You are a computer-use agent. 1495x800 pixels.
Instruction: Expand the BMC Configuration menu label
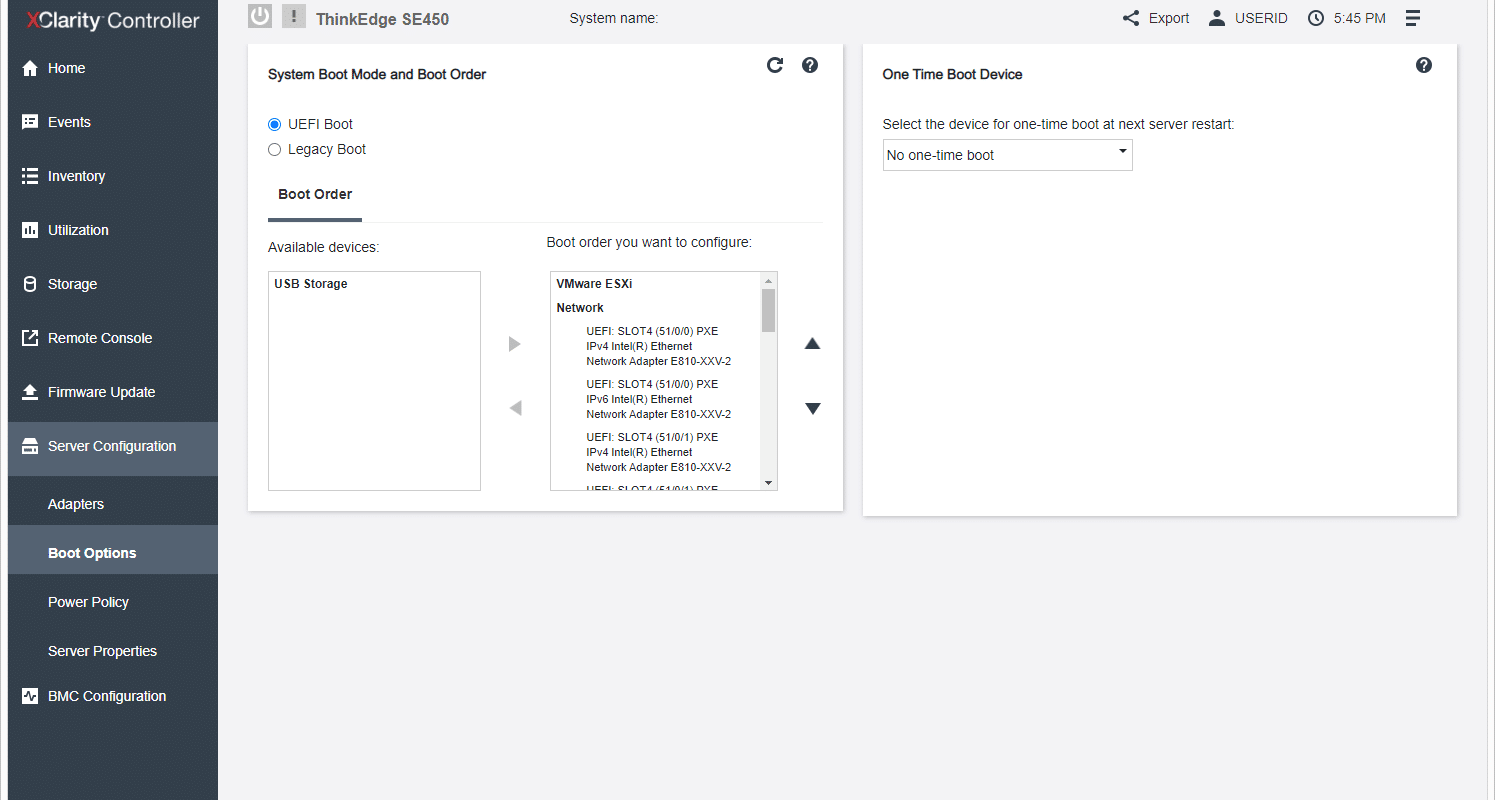(x=107, y=696)
